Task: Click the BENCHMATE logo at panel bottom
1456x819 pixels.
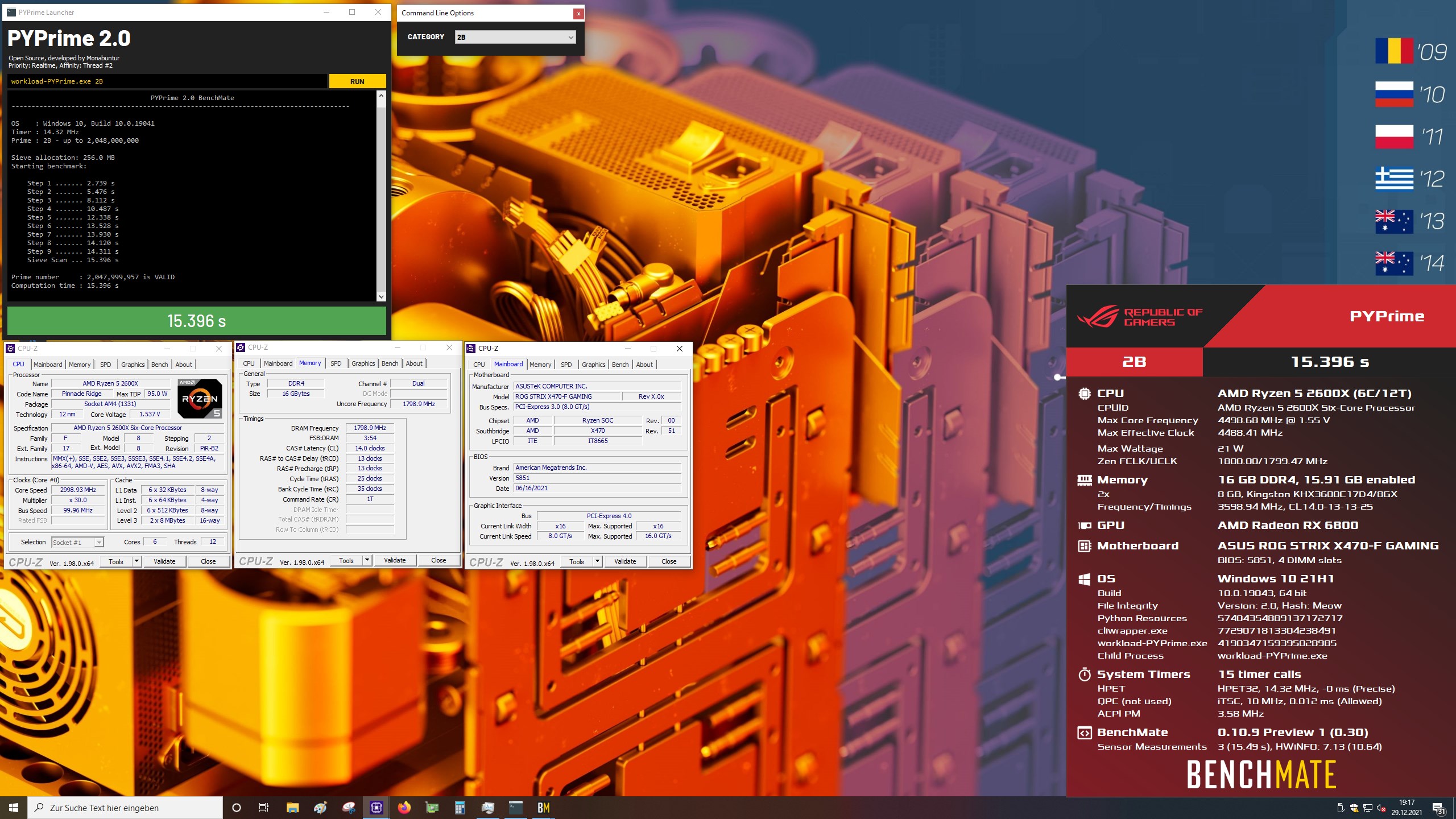Action: pyautogui.click(x=1261, y=775)
